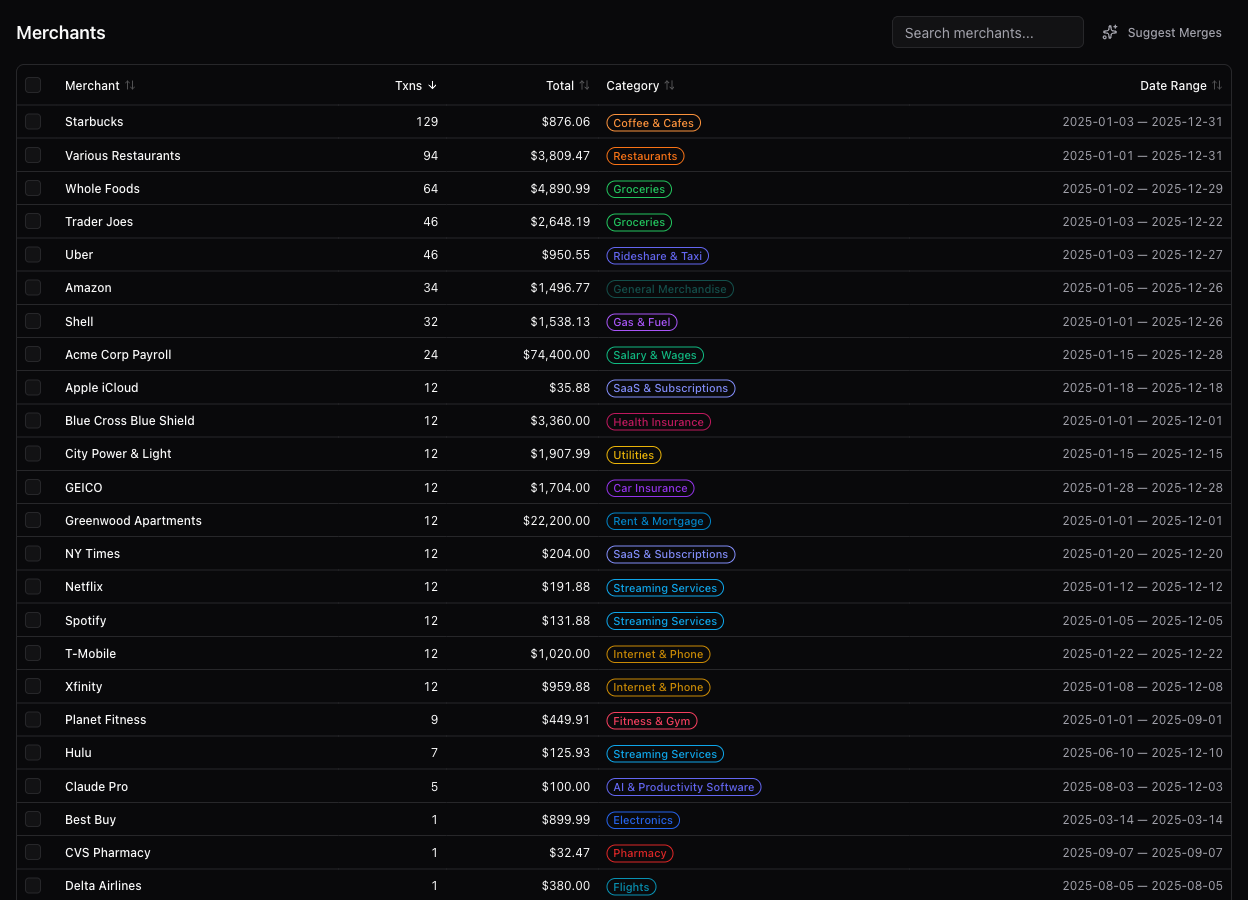
Task: Check the Starbucks row checkbox
Action: [x=33, y=121]
